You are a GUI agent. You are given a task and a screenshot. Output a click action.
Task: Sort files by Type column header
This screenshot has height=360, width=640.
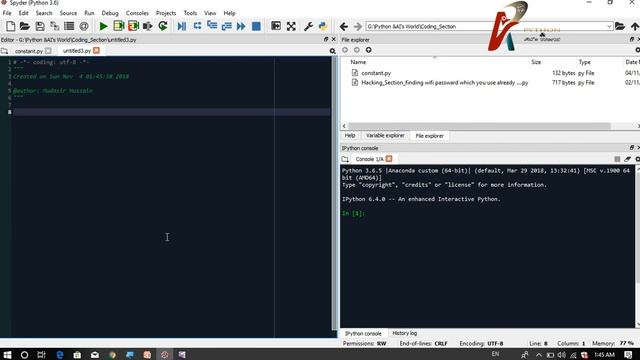click(584, 62)
